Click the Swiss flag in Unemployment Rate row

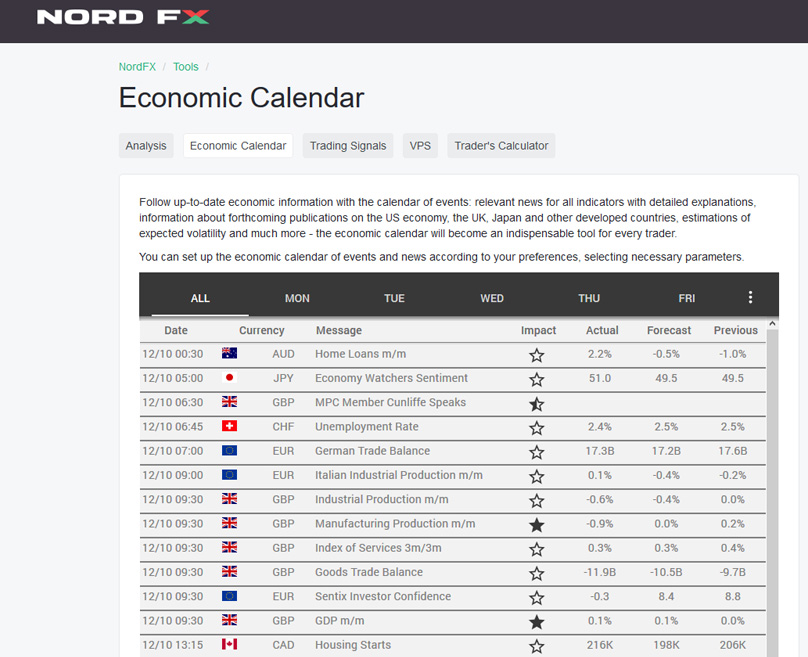(229, 427)
